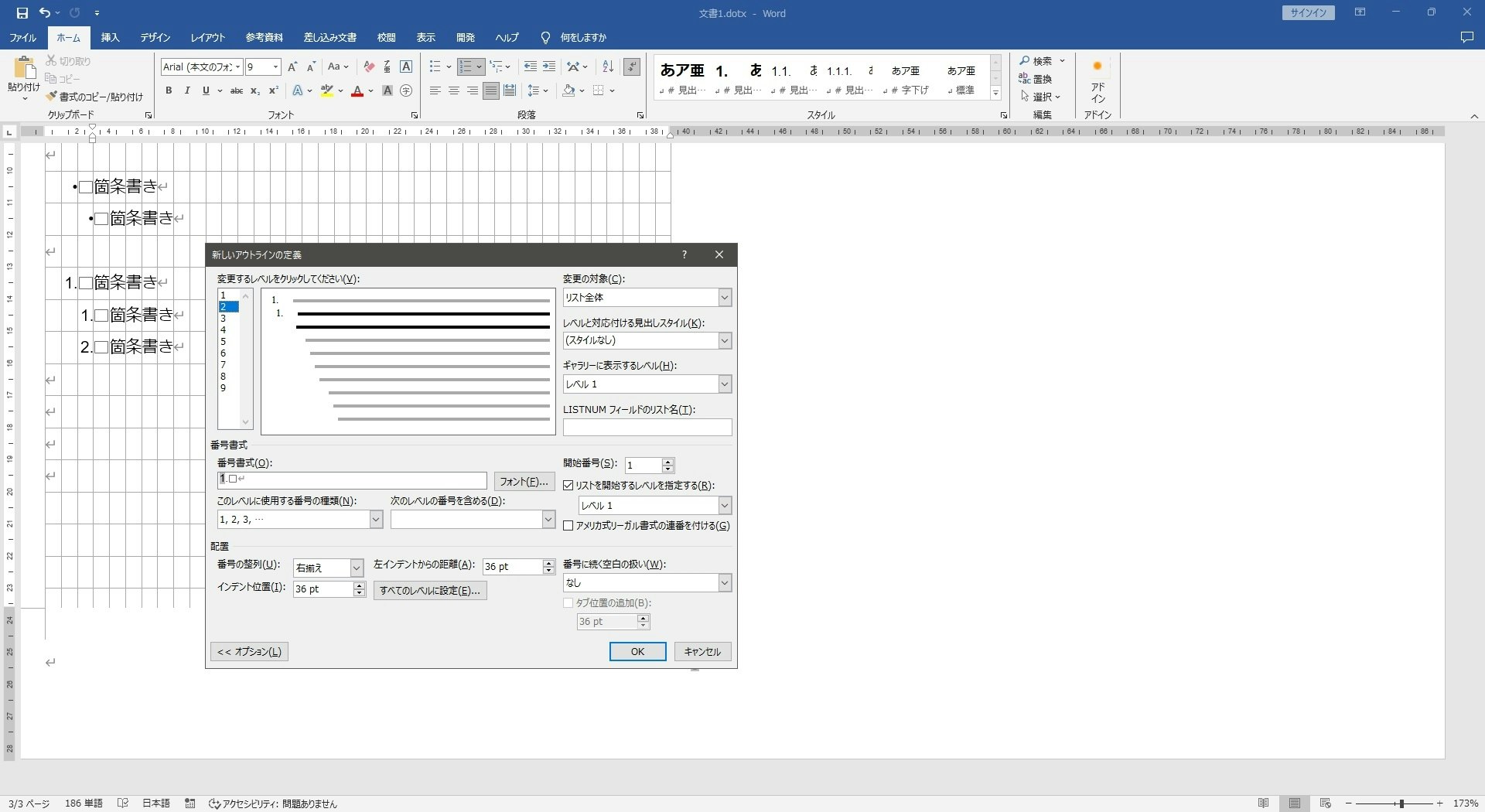Check リストを開始するレベルを指定する checkbox
The width and height of the screenshot is (1485, 812).
pyautogui.click(x=568, y=486)
